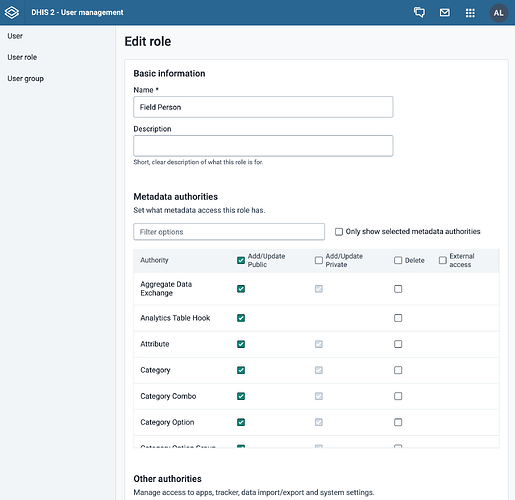Open User role in the sidebar
The image size is (515, 500).
(22, 57)
